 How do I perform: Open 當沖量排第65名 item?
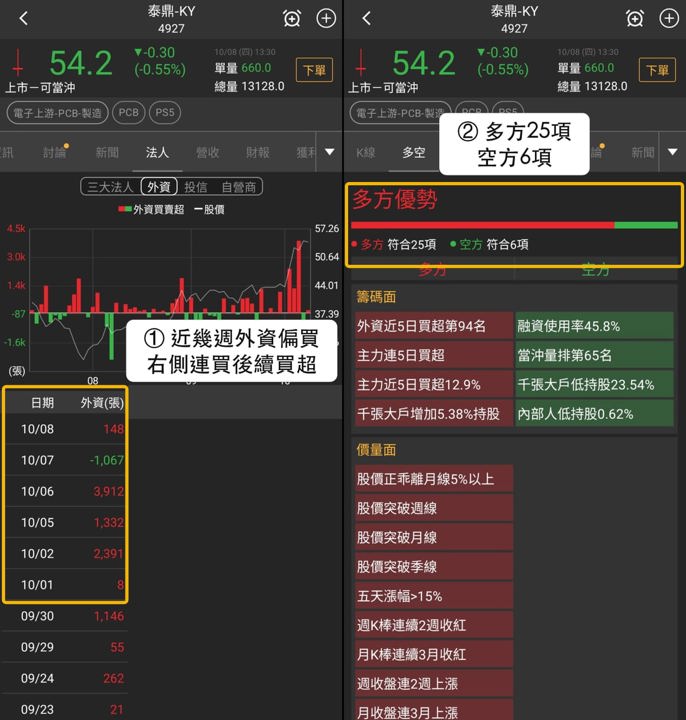tap(595, 355)
